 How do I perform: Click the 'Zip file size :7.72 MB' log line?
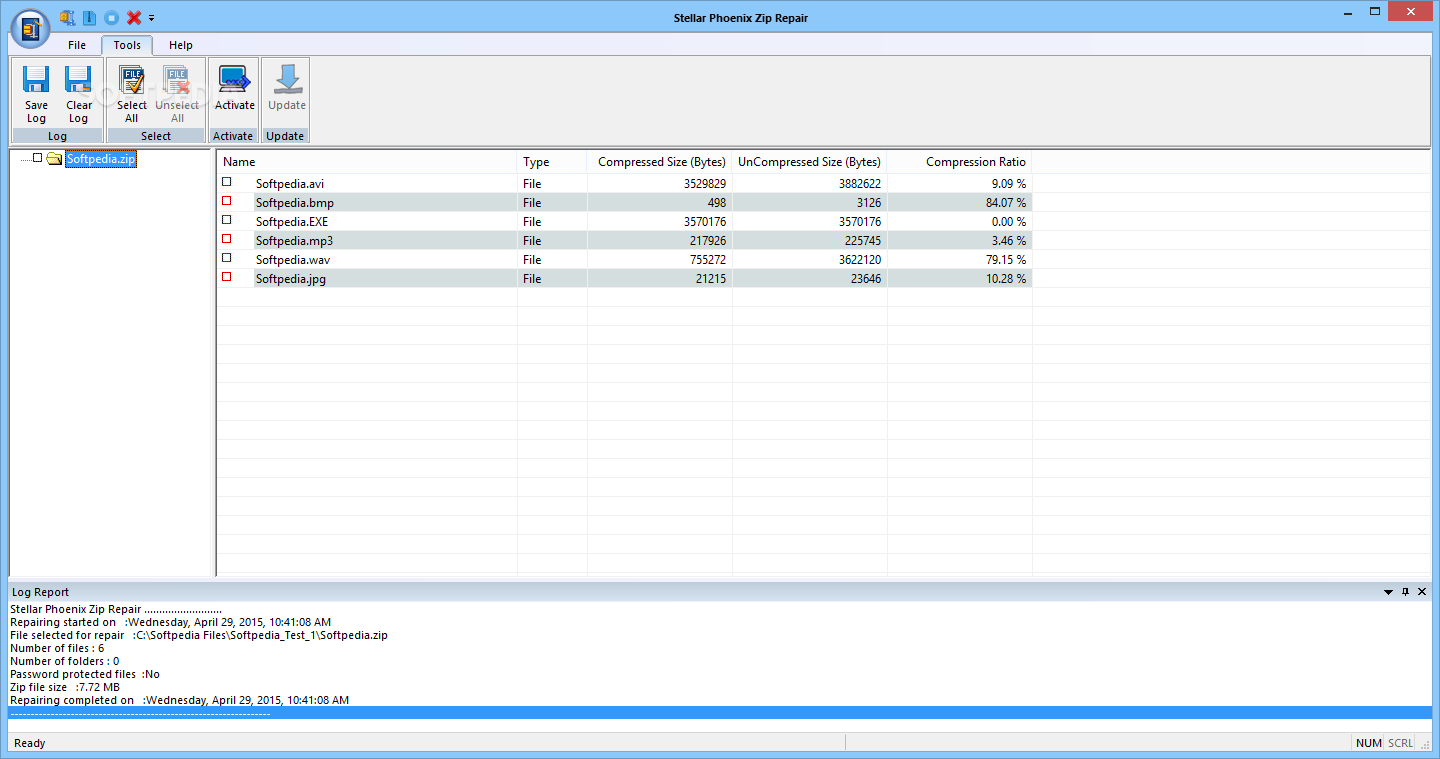(x=65, y=687)
